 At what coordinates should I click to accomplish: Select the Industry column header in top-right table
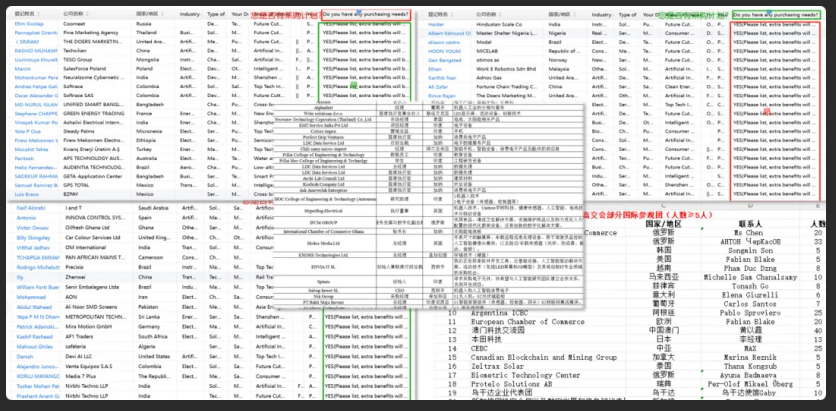tap(601, 16)
